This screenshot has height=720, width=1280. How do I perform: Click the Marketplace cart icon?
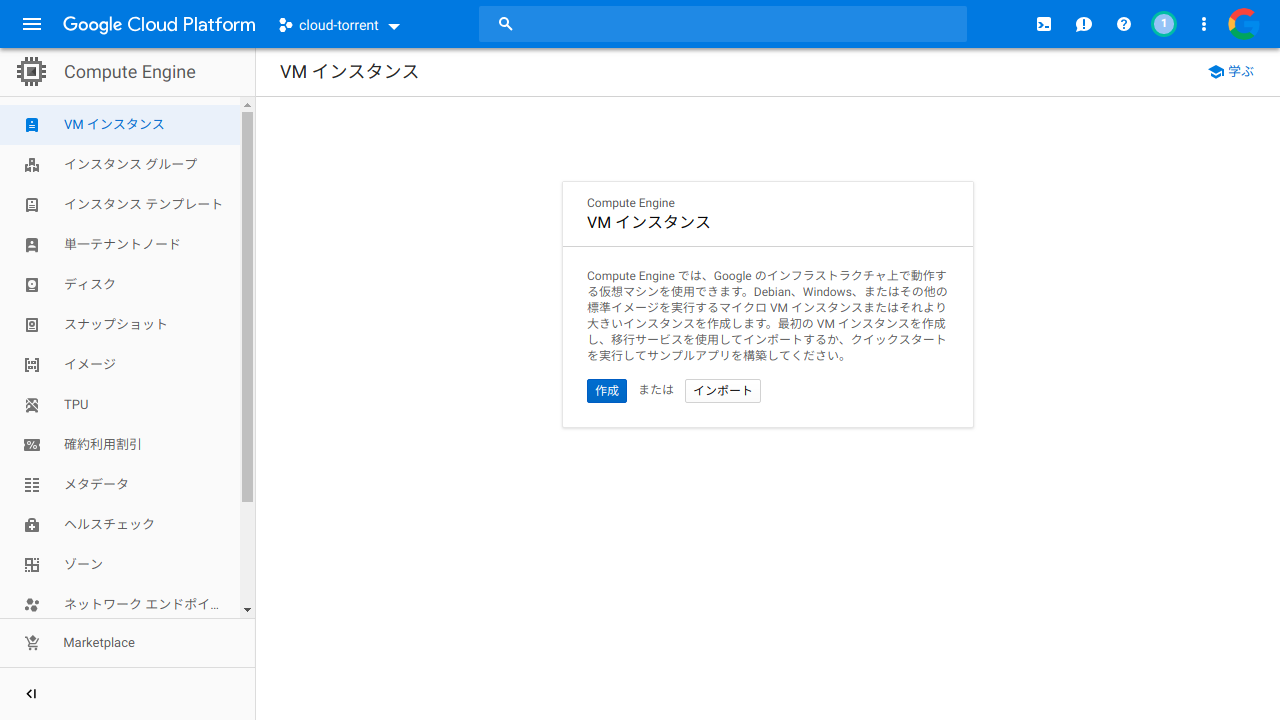click(32, 643)
